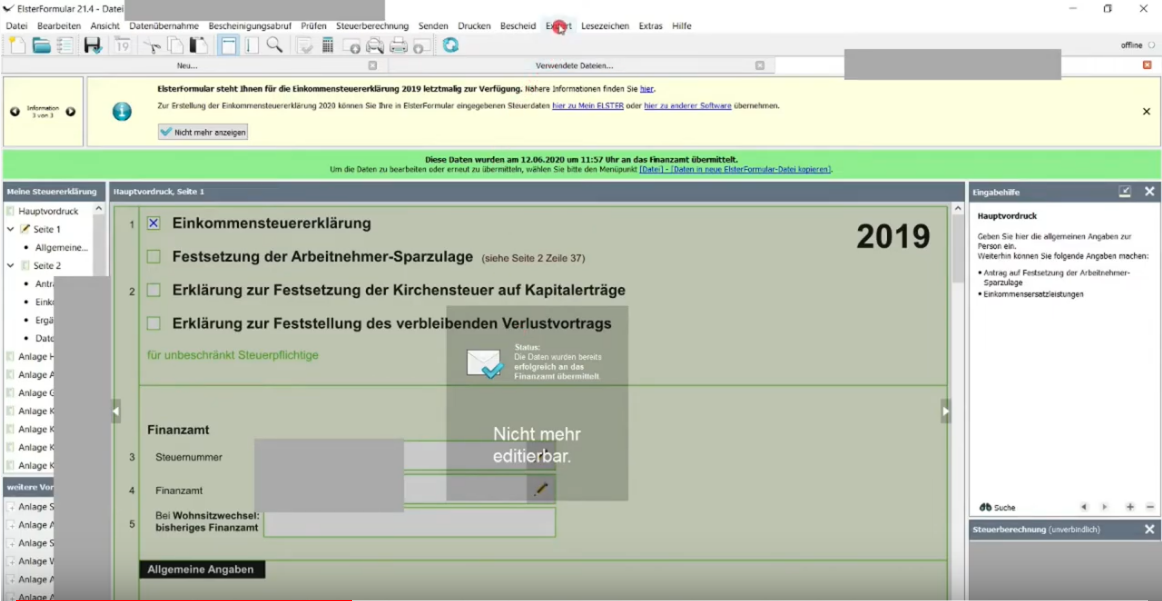Screen dimensions: 1162x601
Task: Open the 'hier' information link
Action: coord(646,89)
